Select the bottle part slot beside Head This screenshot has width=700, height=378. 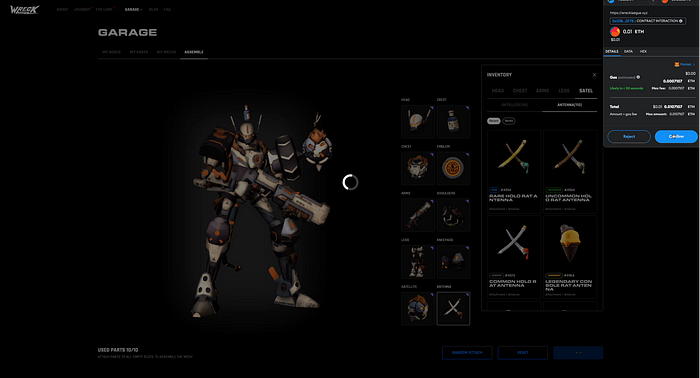(x=453, y=121)
